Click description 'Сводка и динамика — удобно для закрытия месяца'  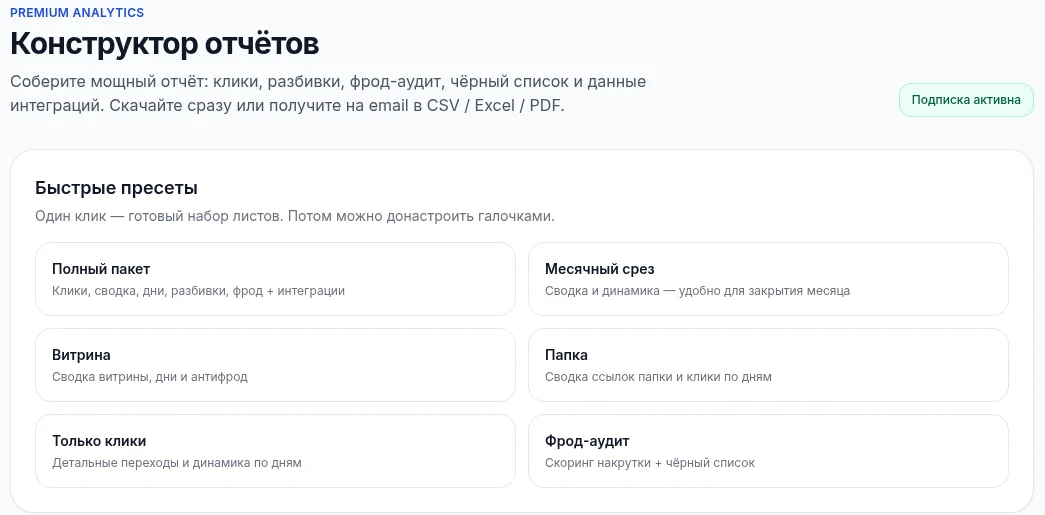(x=697, y=291)
